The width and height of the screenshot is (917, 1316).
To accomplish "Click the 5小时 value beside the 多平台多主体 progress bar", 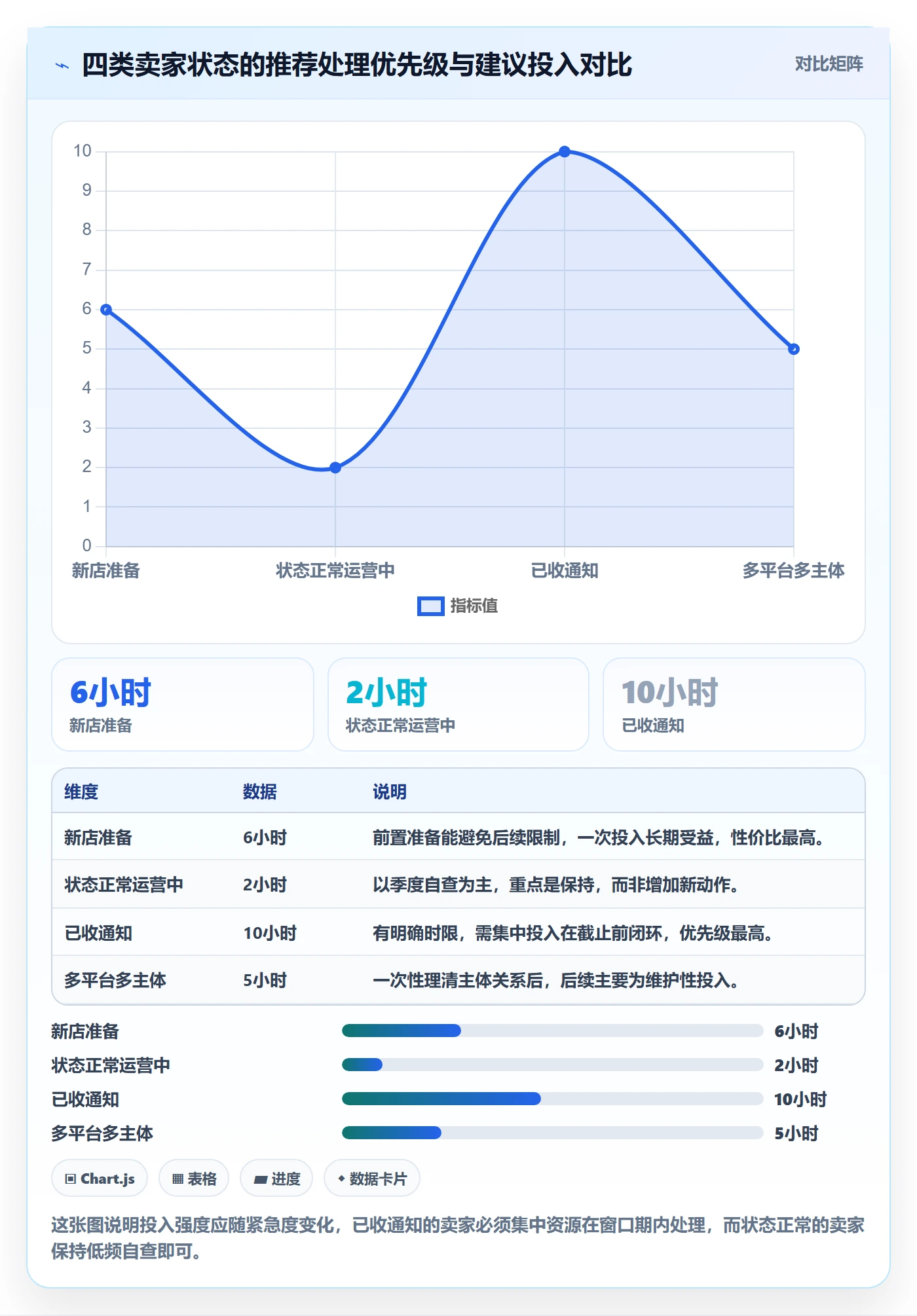I will pos(796,1133).
